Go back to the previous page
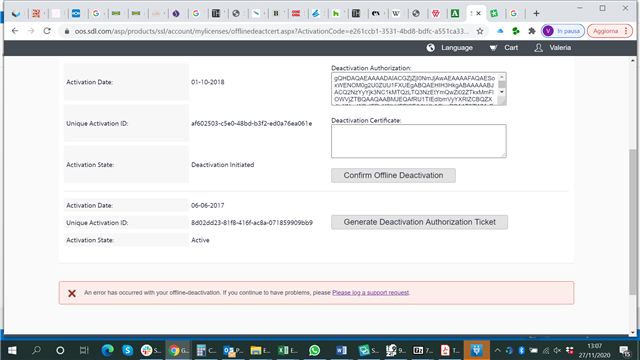Viewport: 640px width, 360px height. coord(15,31)
